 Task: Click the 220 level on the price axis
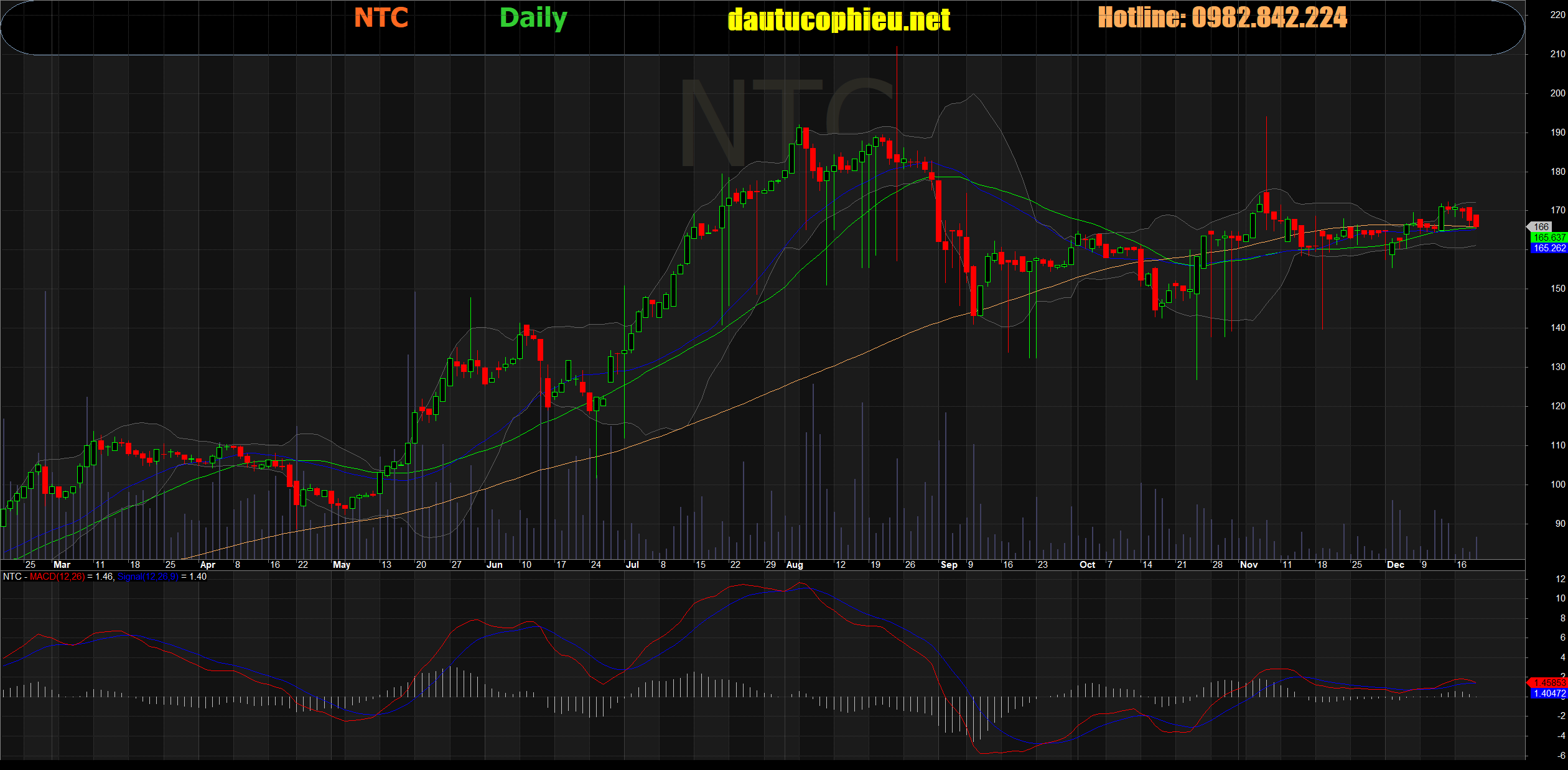point(1557,16)
